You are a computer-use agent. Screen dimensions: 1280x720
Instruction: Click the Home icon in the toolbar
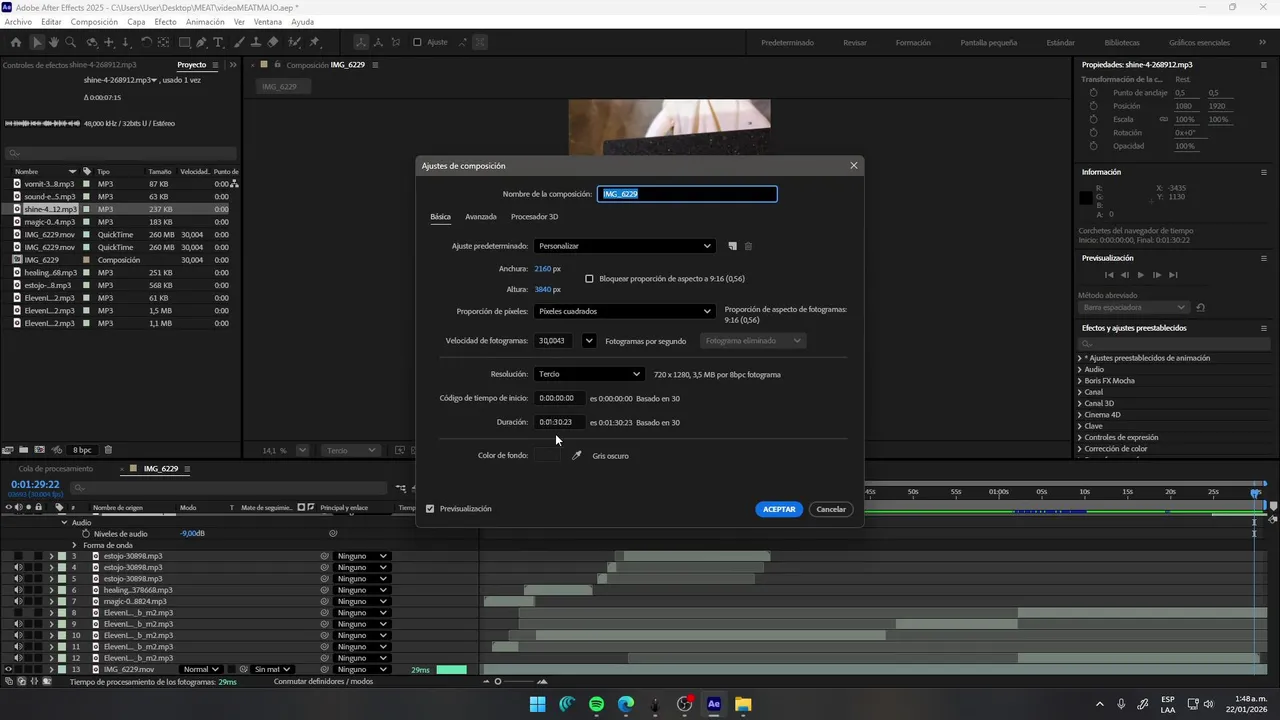click(15, 42)
